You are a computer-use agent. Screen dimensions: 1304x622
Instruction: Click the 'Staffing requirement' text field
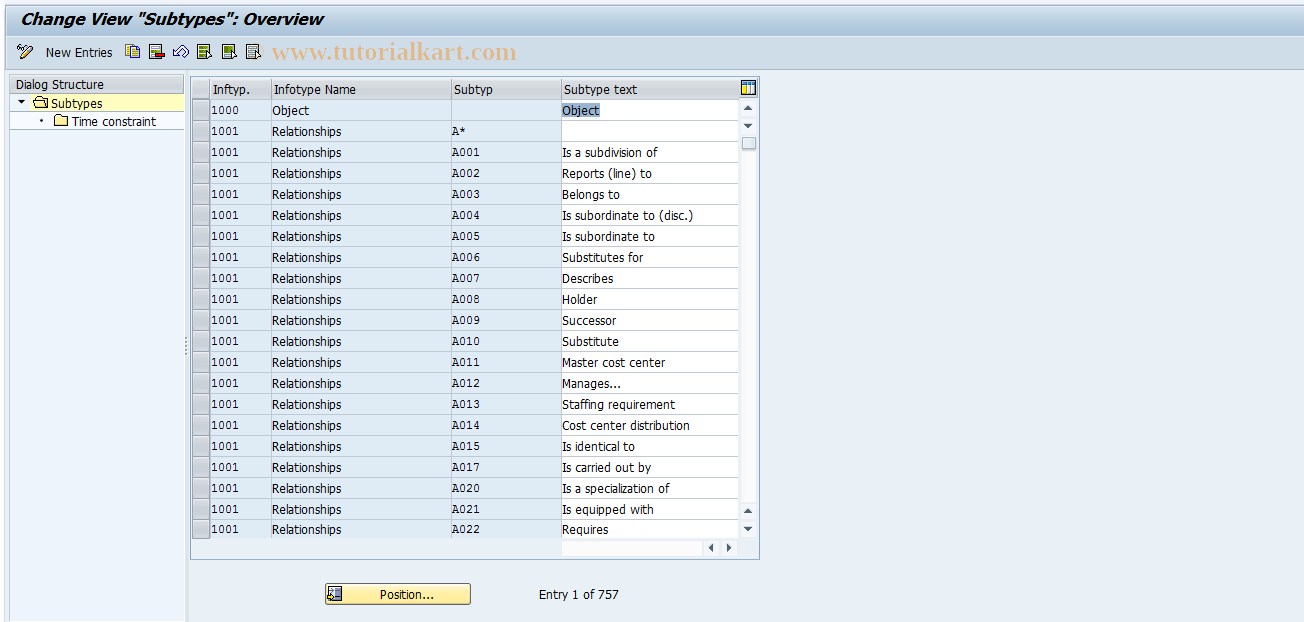click(650, 404)
